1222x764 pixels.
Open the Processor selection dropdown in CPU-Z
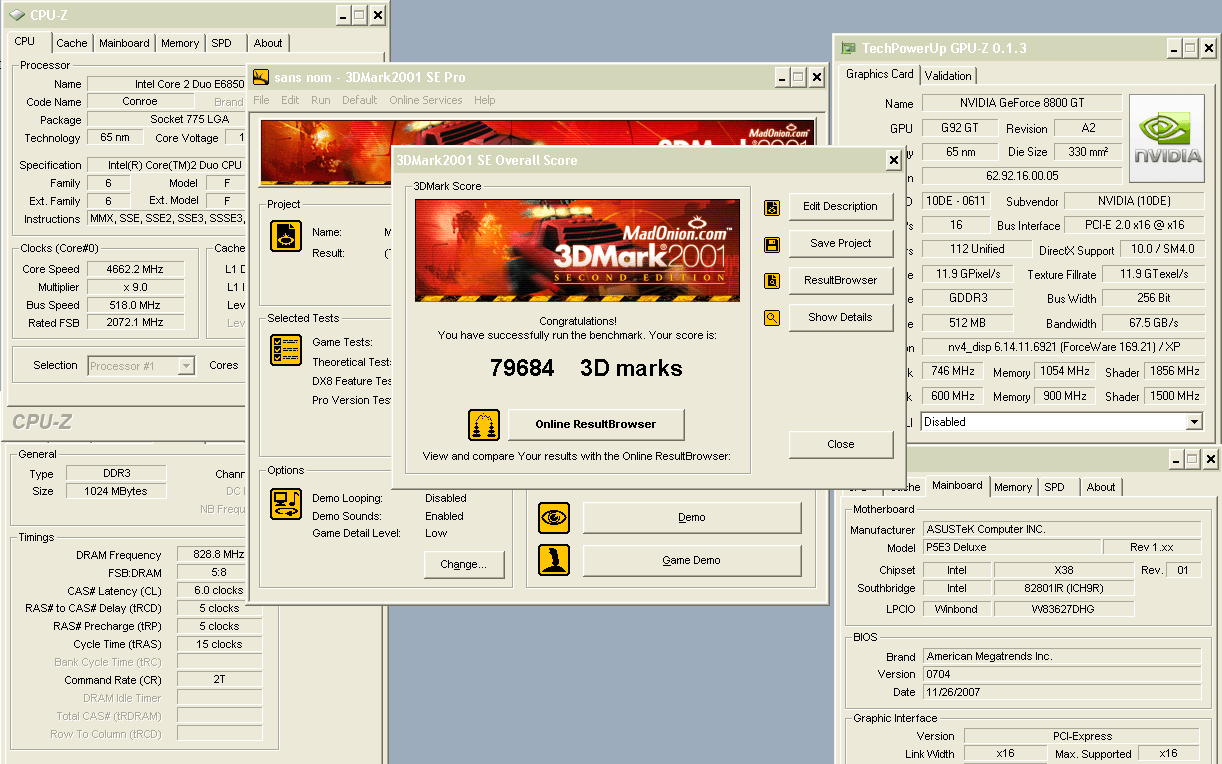tap(186, 366)
